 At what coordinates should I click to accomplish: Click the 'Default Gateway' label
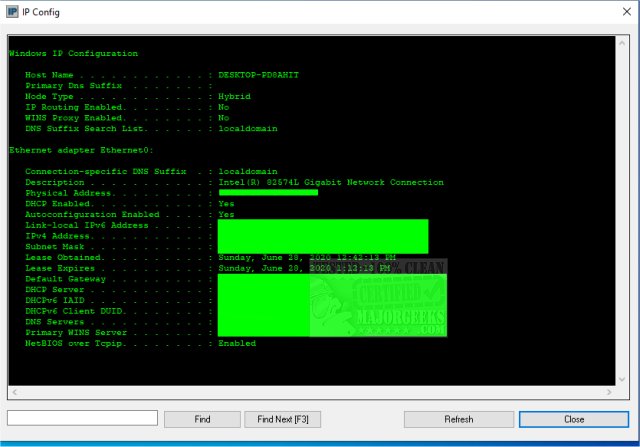pyautogui.click(x=65, y=279)
